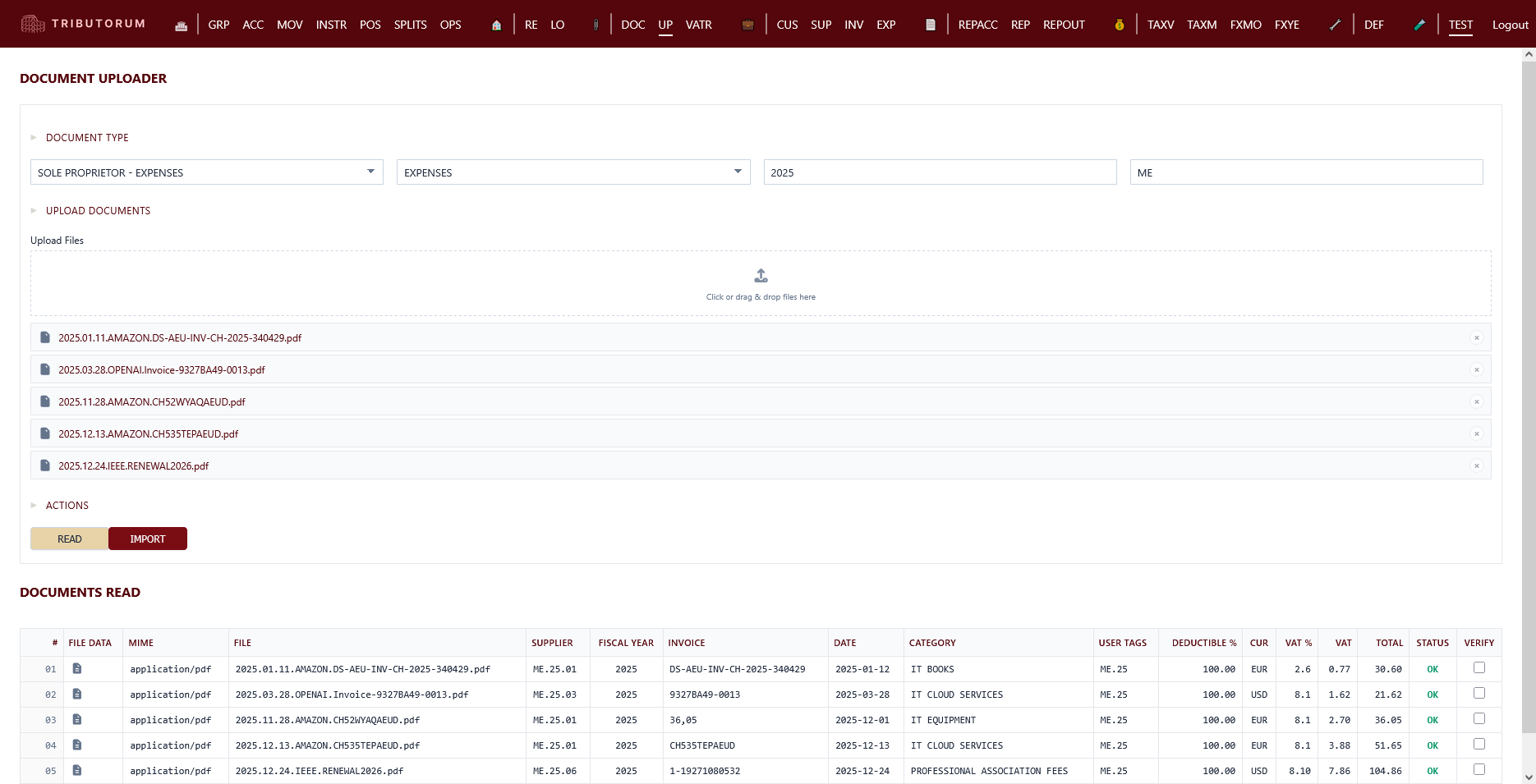
Task: Open the REPACC navigation item
Action: point(978,25)
